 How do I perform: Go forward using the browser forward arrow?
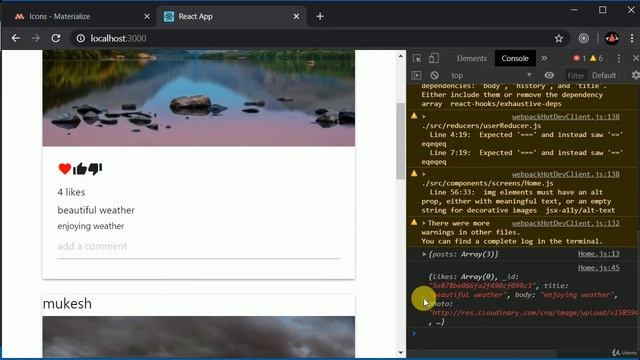36,38
